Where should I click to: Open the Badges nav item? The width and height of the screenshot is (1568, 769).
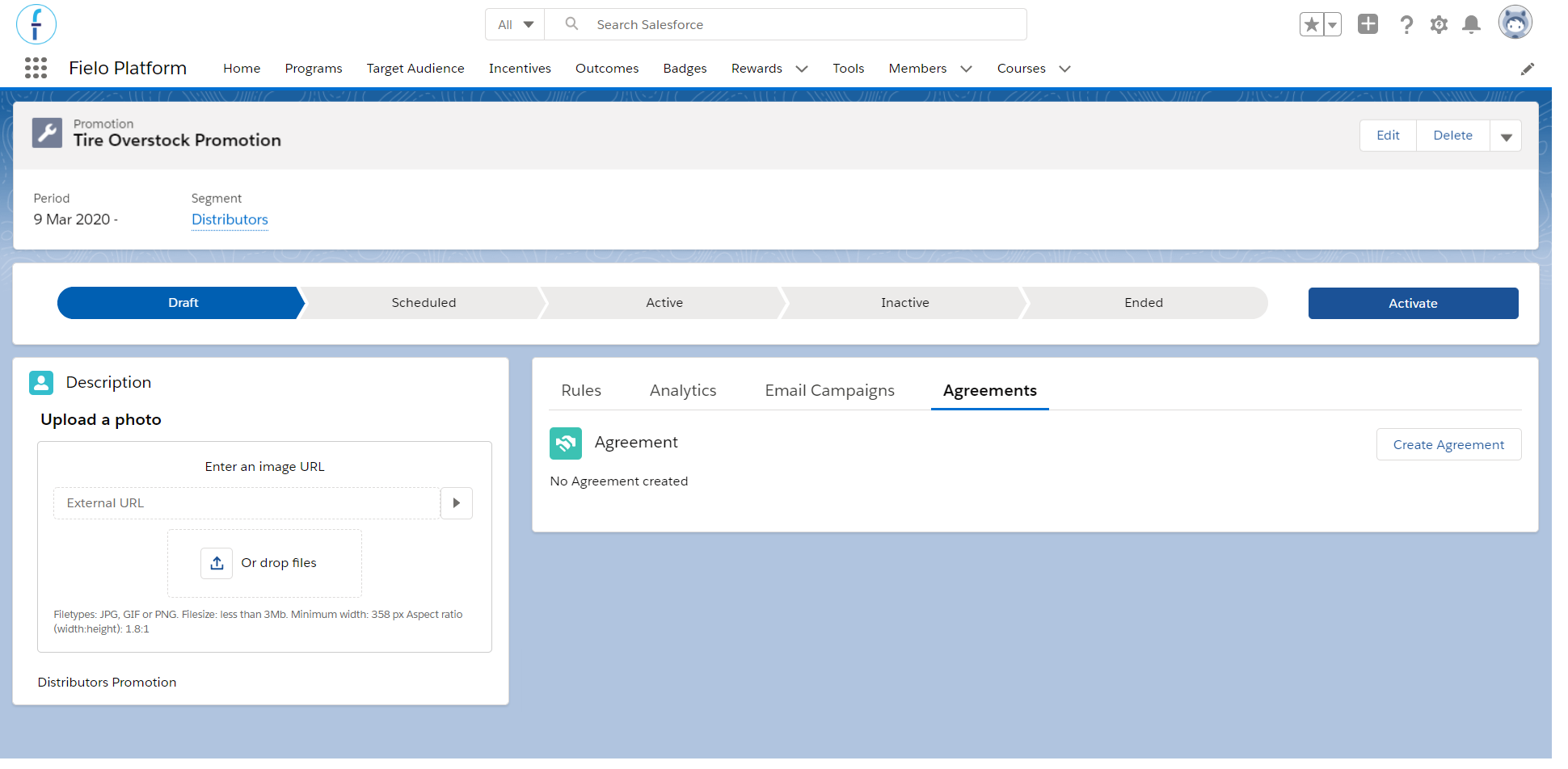click(x=685, y=69)
